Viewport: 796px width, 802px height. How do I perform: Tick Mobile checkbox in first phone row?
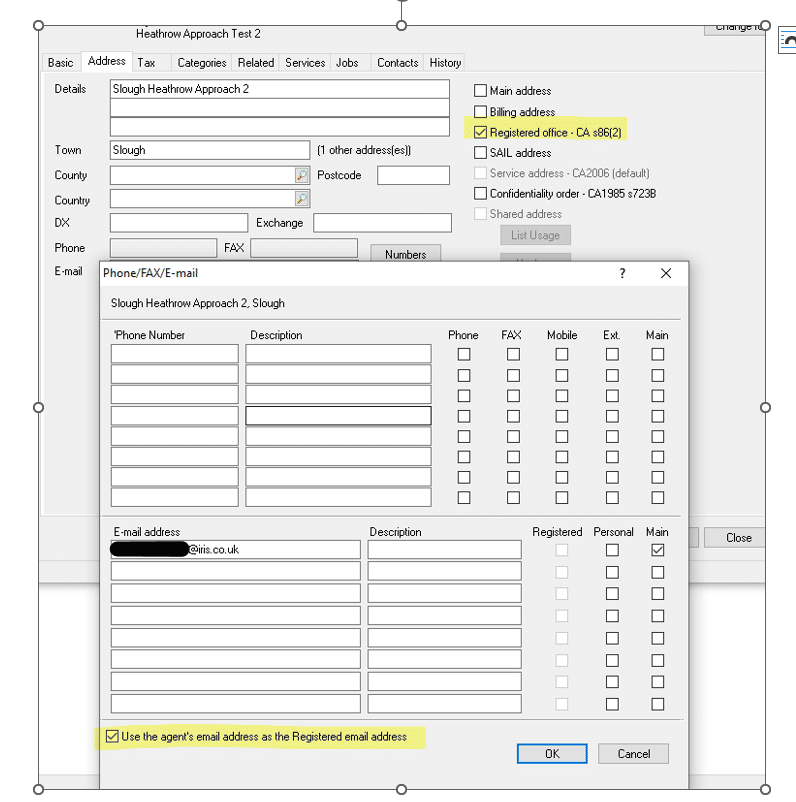[562, 354]
